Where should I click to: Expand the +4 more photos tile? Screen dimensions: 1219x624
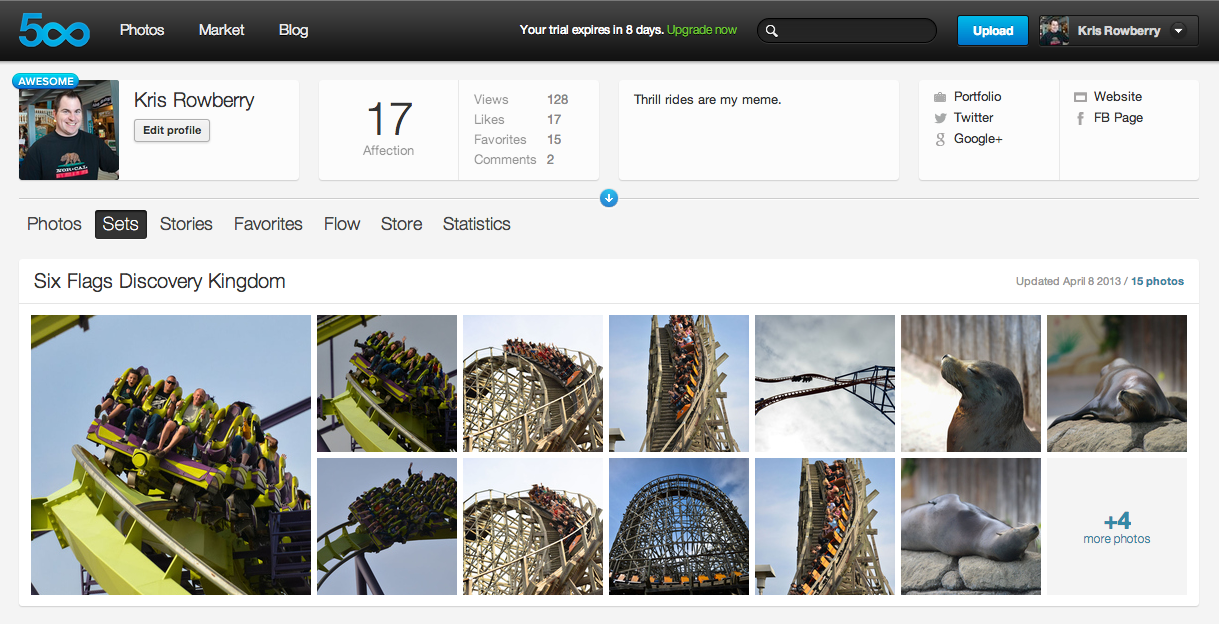tap(1116, 527)
